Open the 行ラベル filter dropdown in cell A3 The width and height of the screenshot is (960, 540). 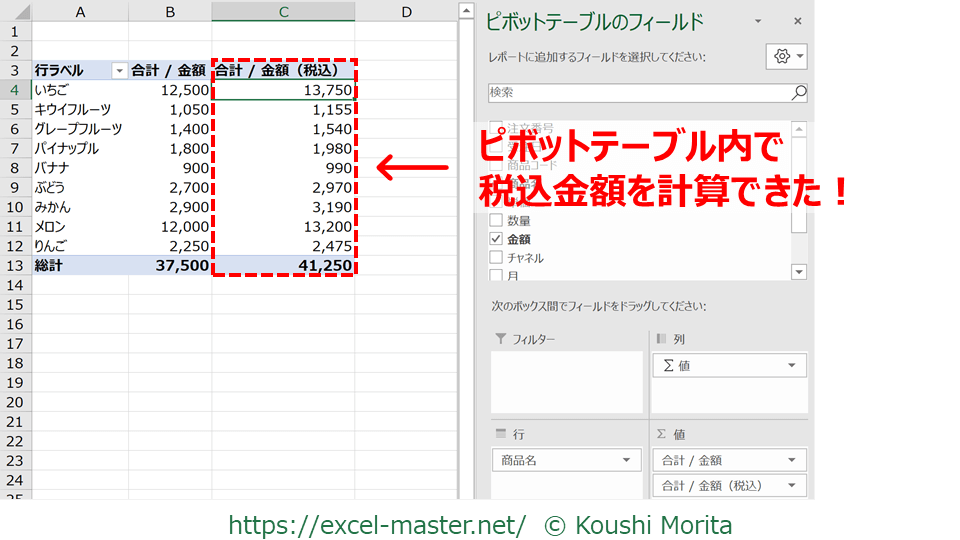[x=120, y=71]
